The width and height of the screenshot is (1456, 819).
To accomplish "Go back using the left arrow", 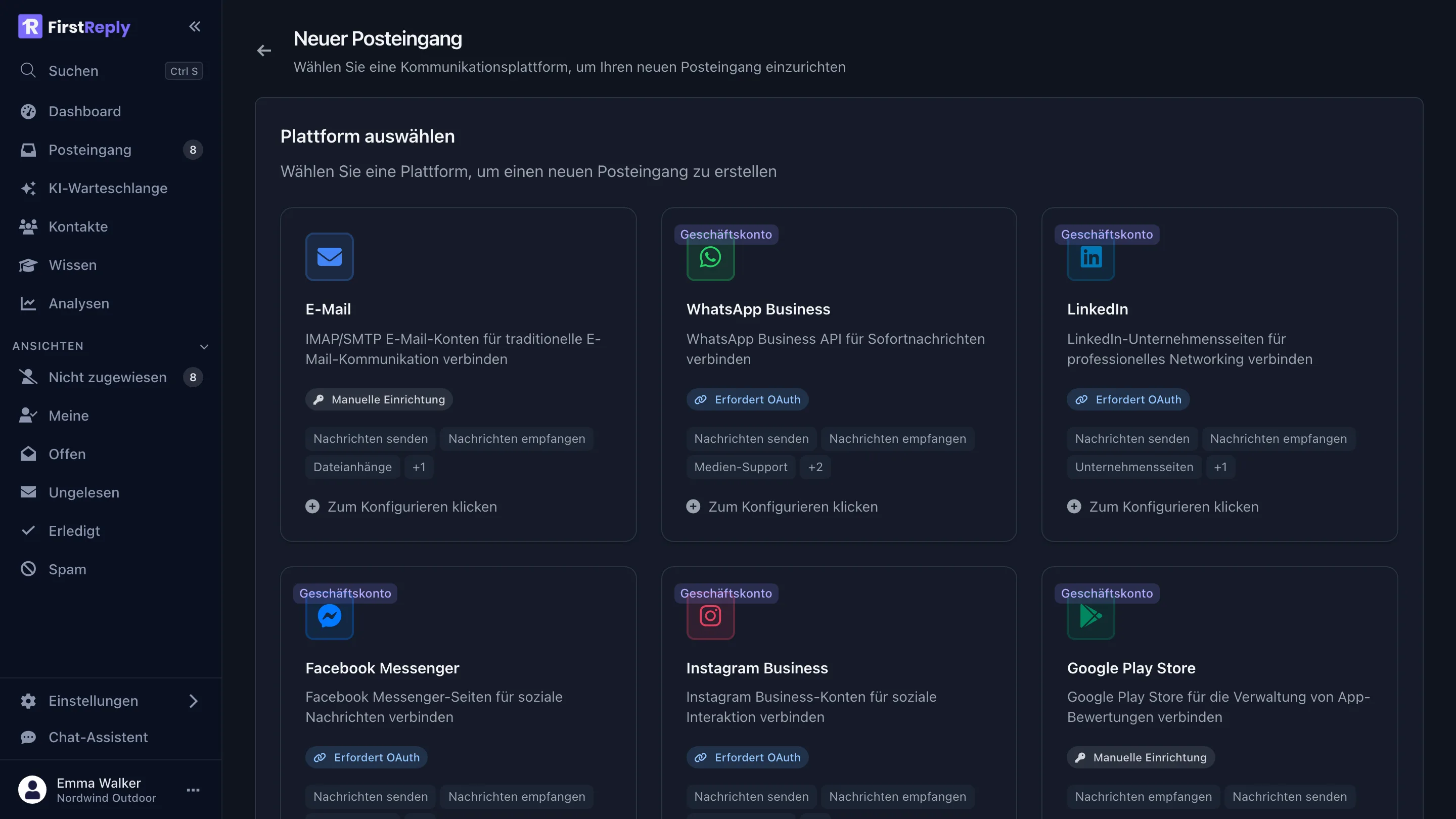I will coord(264,51).
